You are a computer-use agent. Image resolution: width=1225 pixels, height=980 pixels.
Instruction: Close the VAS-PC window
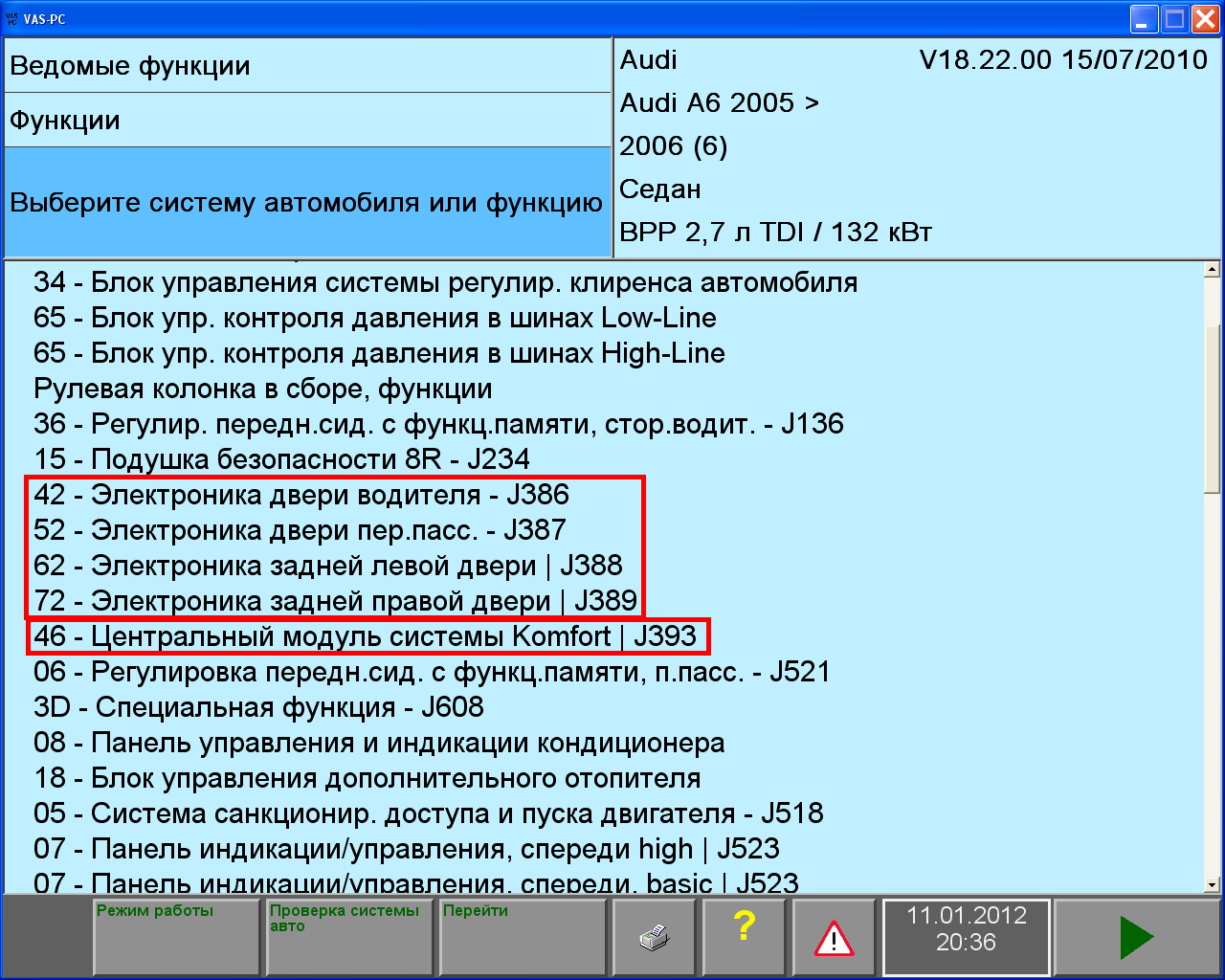pos(1205,18)
